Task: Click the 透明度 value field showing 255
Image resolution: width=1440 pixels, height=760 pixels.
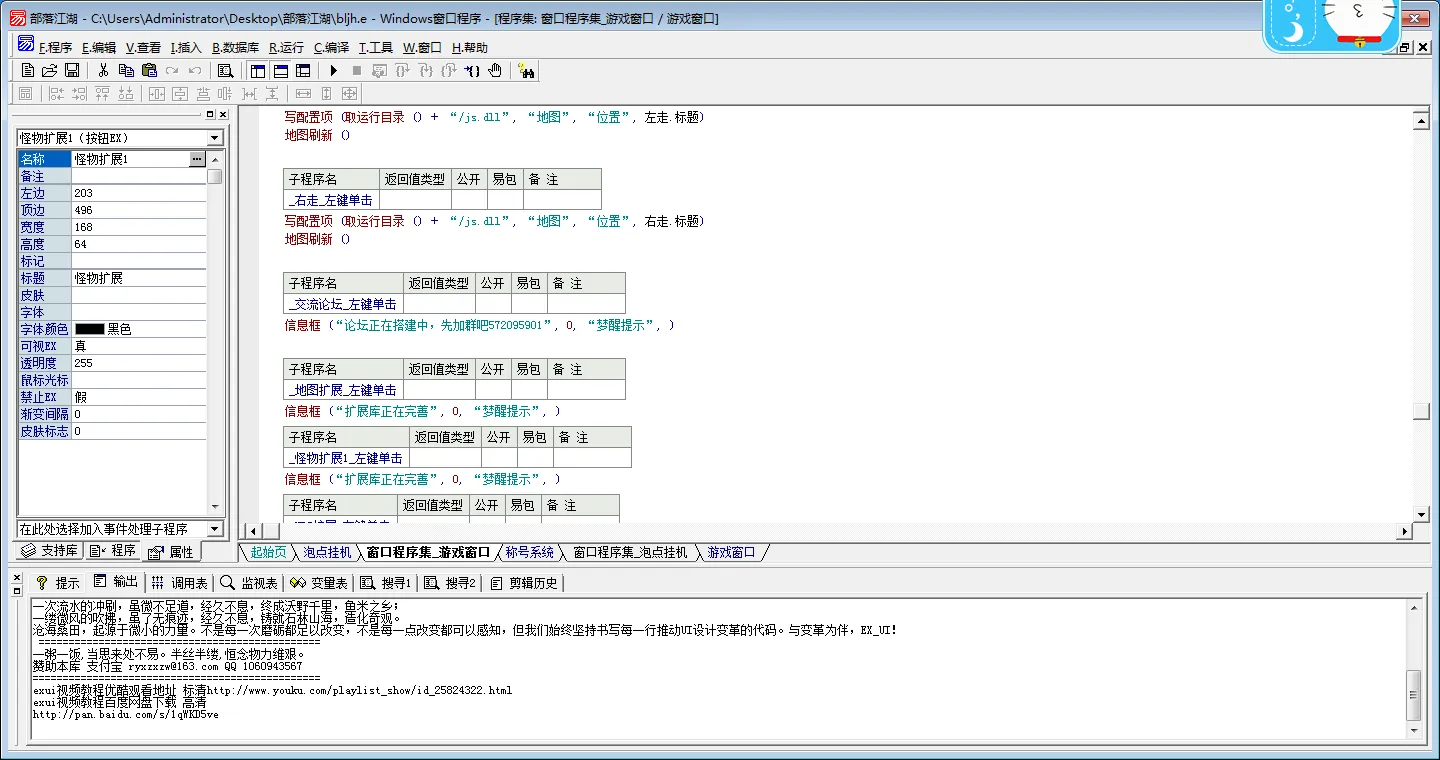Action: pyautogui.click(x=139, y=363)
